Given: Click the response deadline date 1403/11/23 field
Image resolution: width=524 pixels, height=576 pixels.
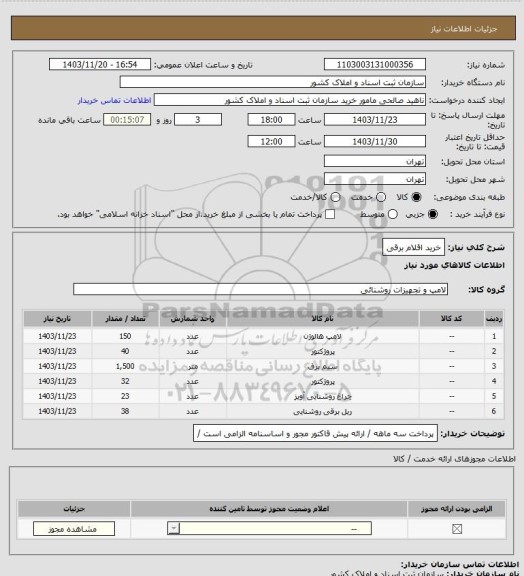Looking at the screenshot, I should point(375,120).
